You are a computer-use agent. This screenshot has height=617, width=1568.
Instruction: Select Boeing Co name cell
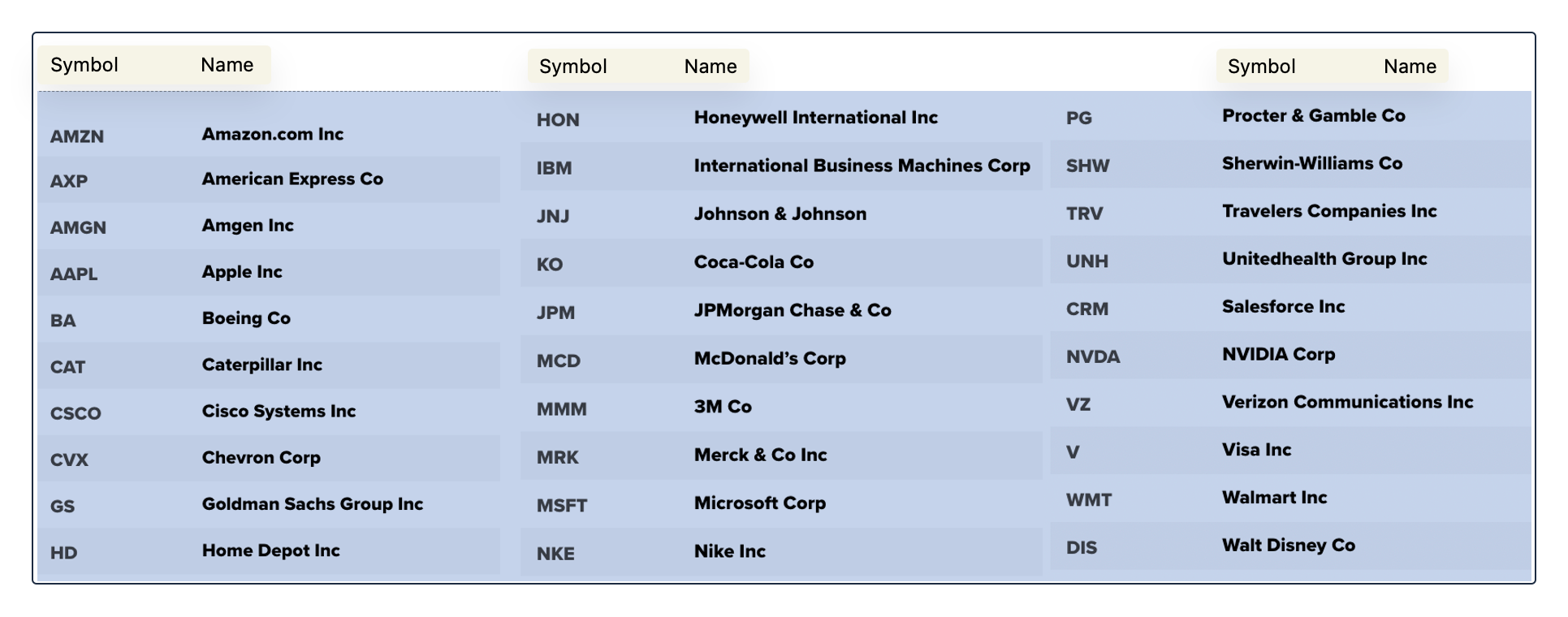(x=246, y=318)
